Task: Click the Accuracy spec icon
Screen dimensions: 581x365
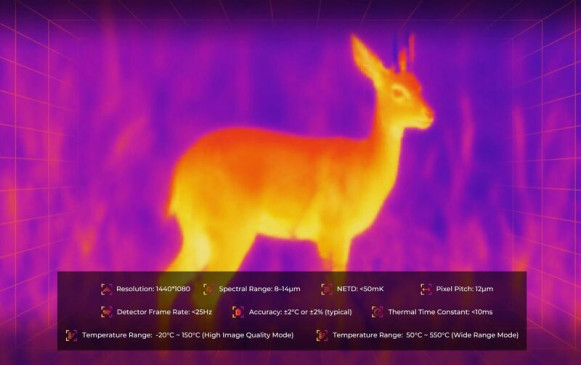Action: pyautogui.click(x=238, y=312)
